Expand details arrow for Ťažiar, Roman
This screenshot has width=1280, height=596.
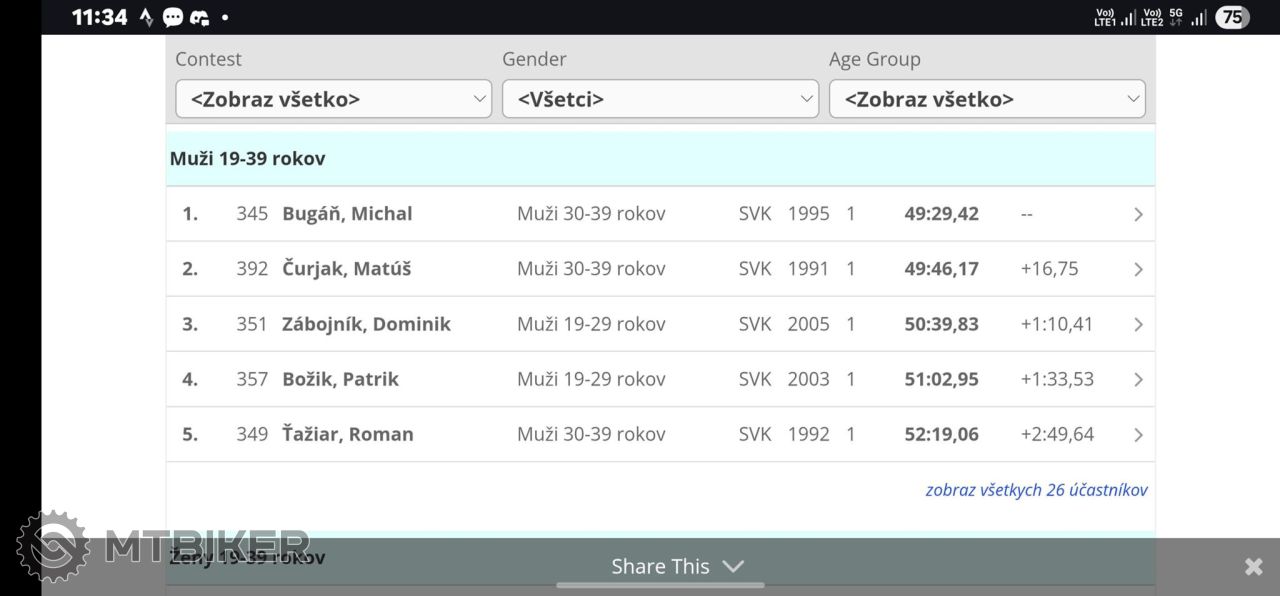(1138, 434)
